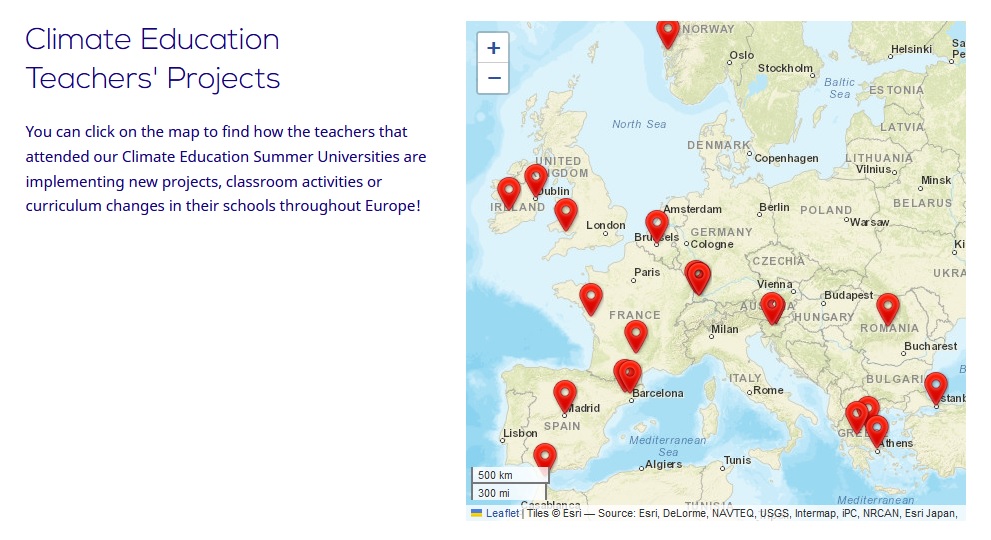Screen dimensions: 991x540
Task: Open the marker in Austria near Vienna
Action: pyautogui.click(x=771, y=306)
